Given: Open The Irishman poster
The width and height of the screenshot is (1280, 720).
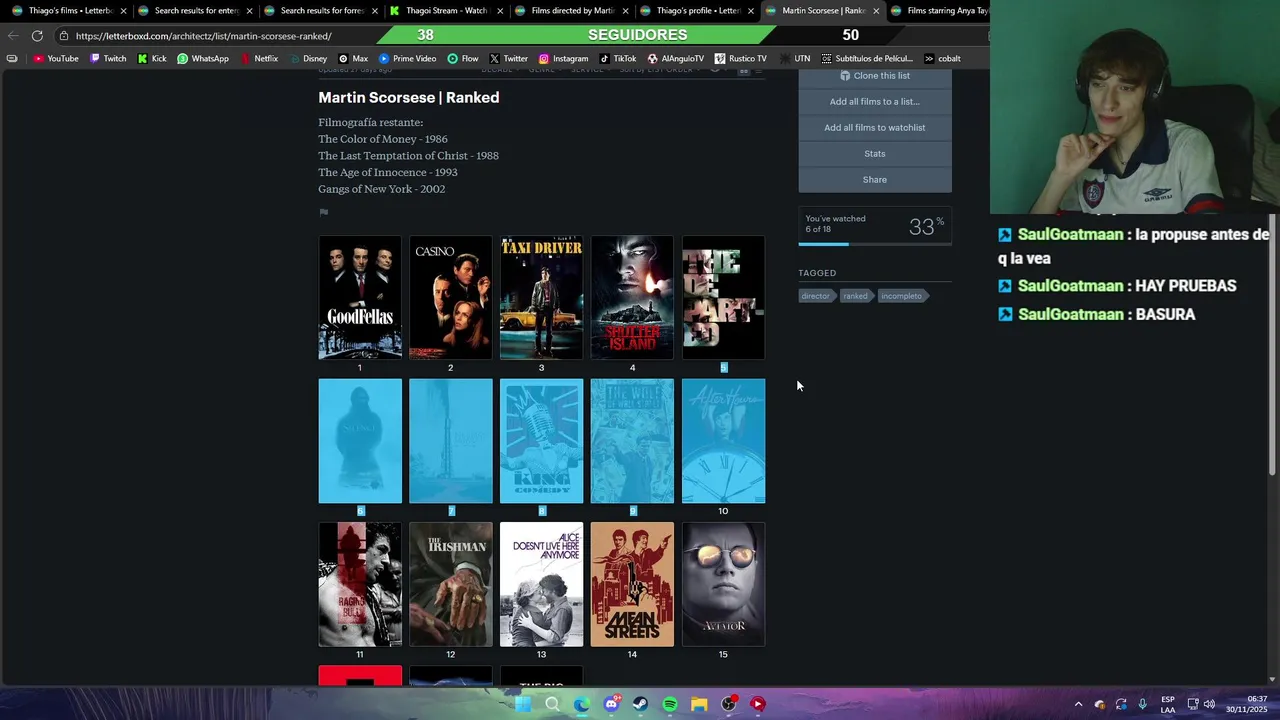Looking at the screenshot, I should 450,584.
